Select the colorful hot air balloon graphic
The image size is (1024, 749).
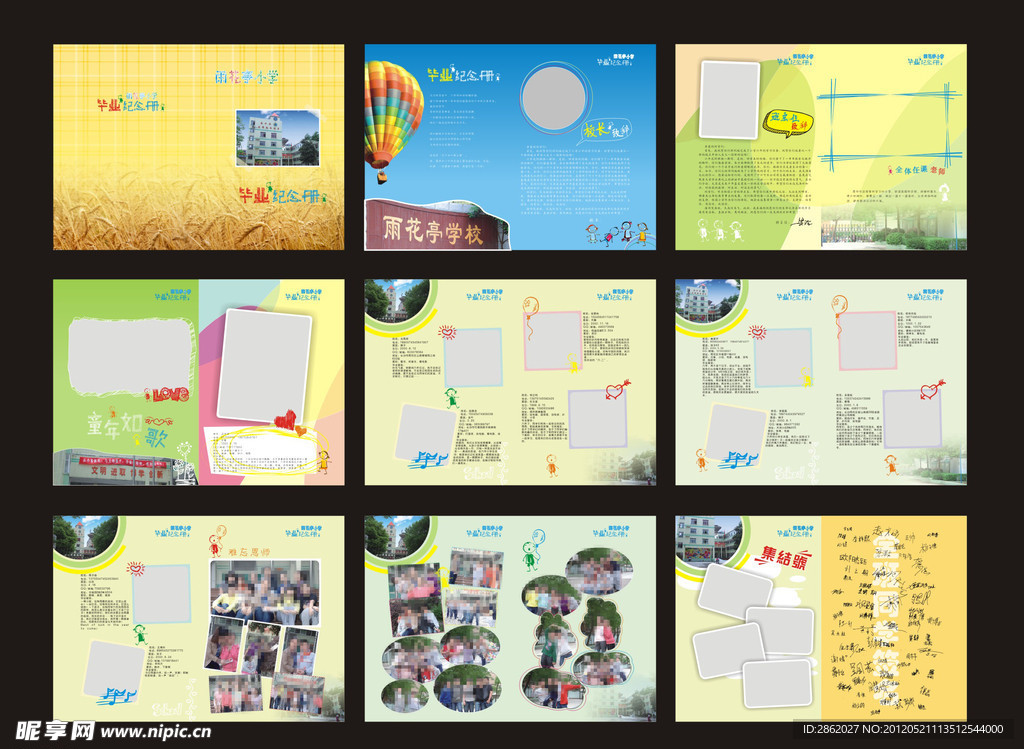click(392, 121)
